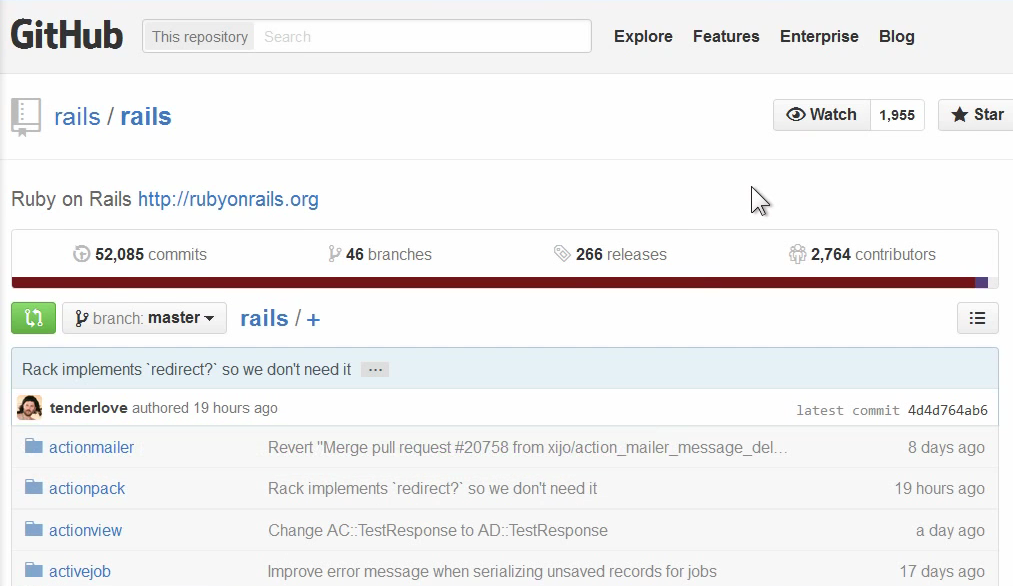Screen dimensions: 1013x586
Task: Watch the rails repository
Action: (x=822, y=115)
